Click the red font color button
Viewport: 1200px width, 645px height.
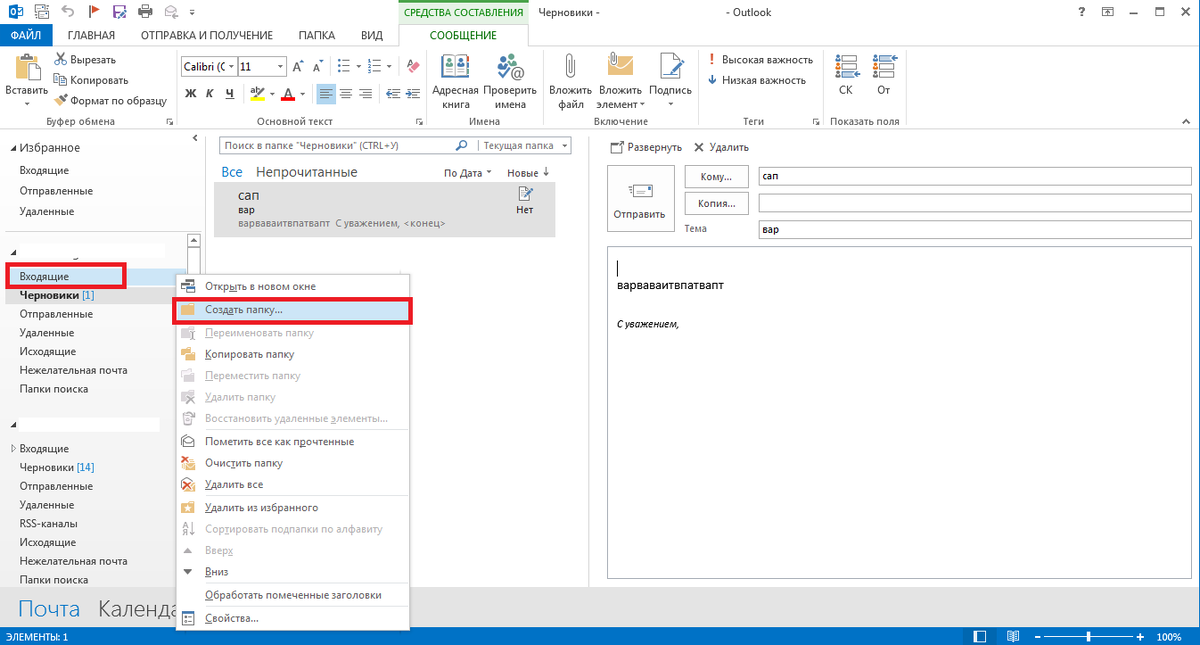point(289,94)
